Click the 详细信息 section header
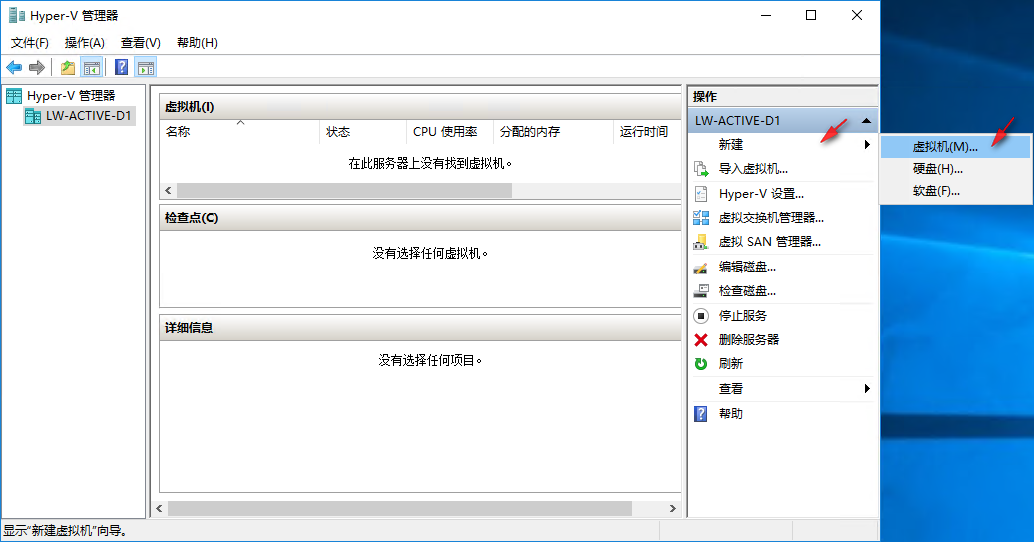The width and height of the screenshot is (1034, 542). click(420, 328)
